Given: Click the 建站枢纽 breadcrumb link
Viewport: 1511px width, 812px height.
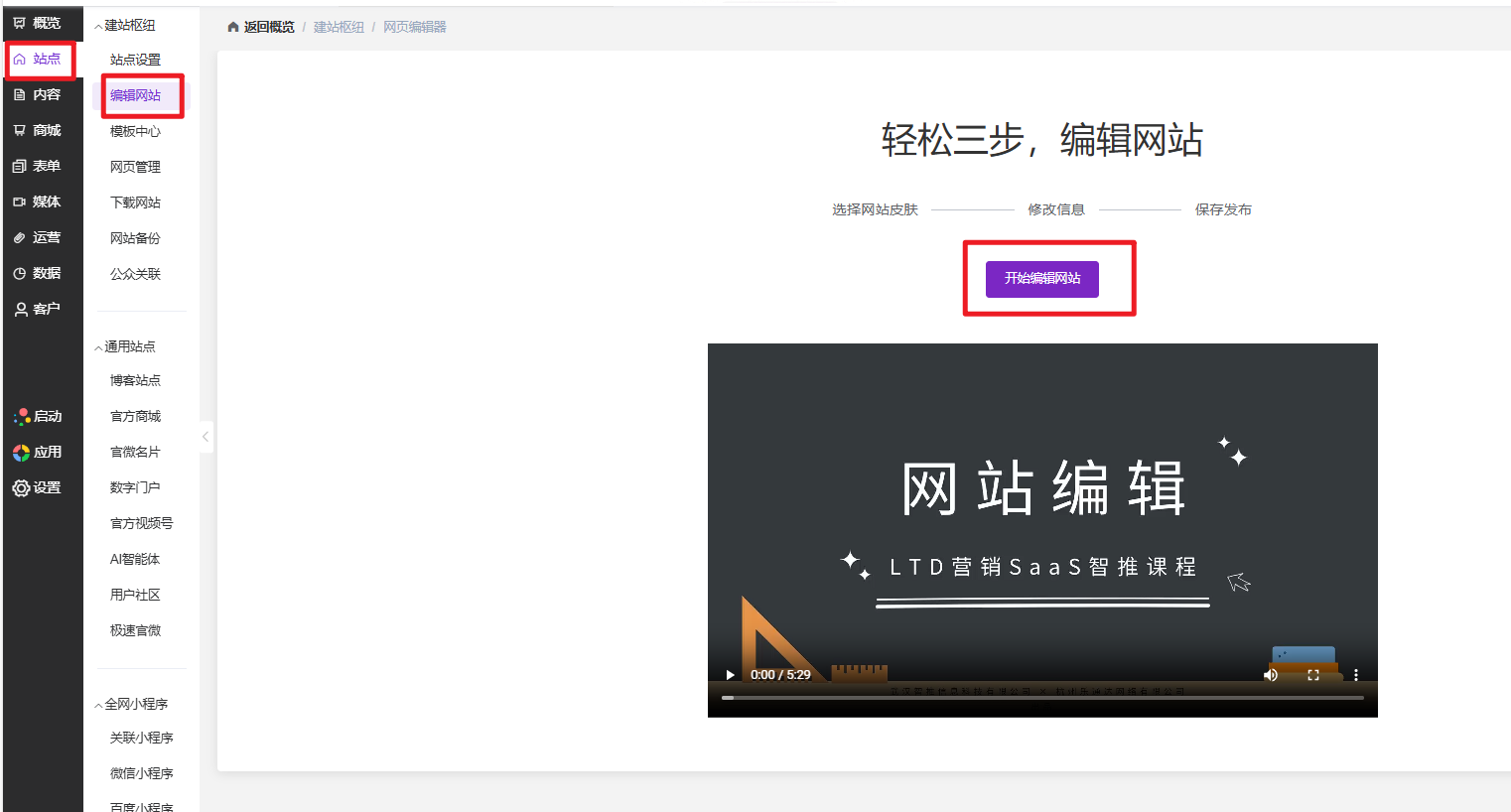Looking at the screenshot, I should (339, 28).
